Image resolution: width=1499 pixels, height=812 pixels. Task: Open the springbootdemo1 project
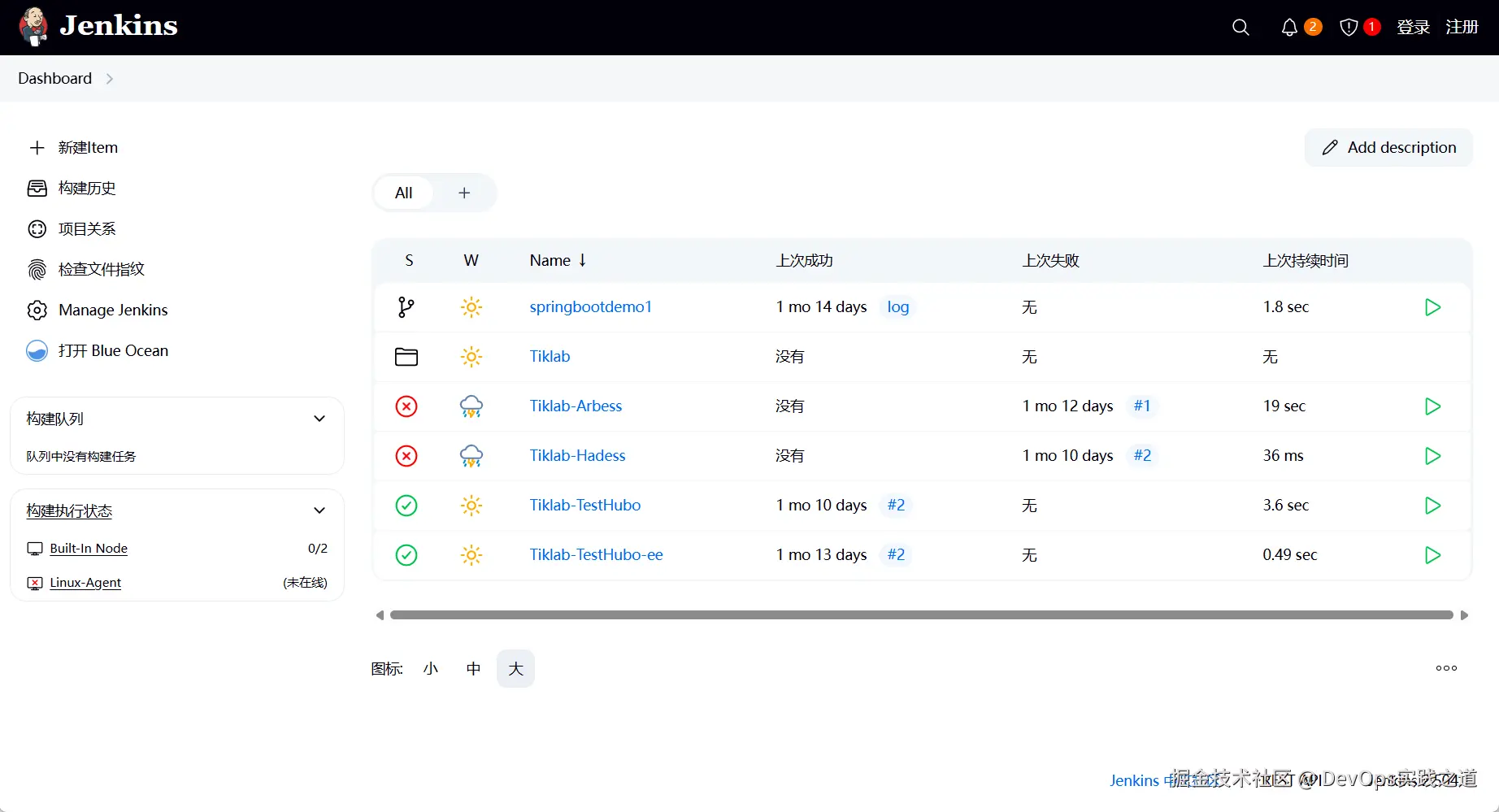click(x=591, y=307)
